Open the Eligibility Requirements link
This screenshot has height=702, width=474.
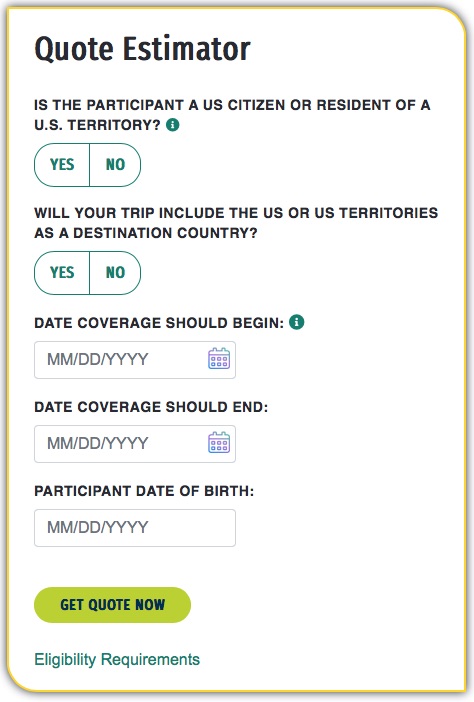pos(117,659)
